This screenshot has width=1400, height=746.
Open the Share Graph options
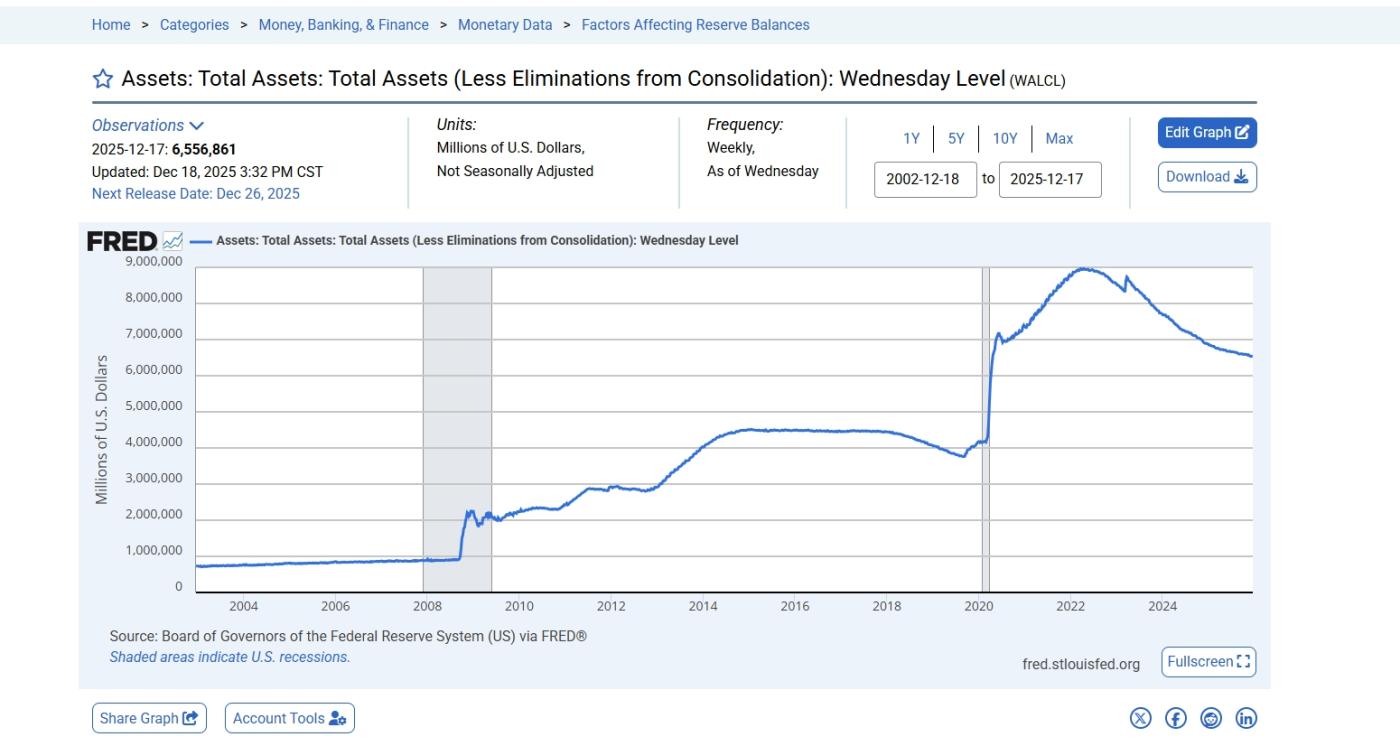pyautogui.click(x=149, y=718)
